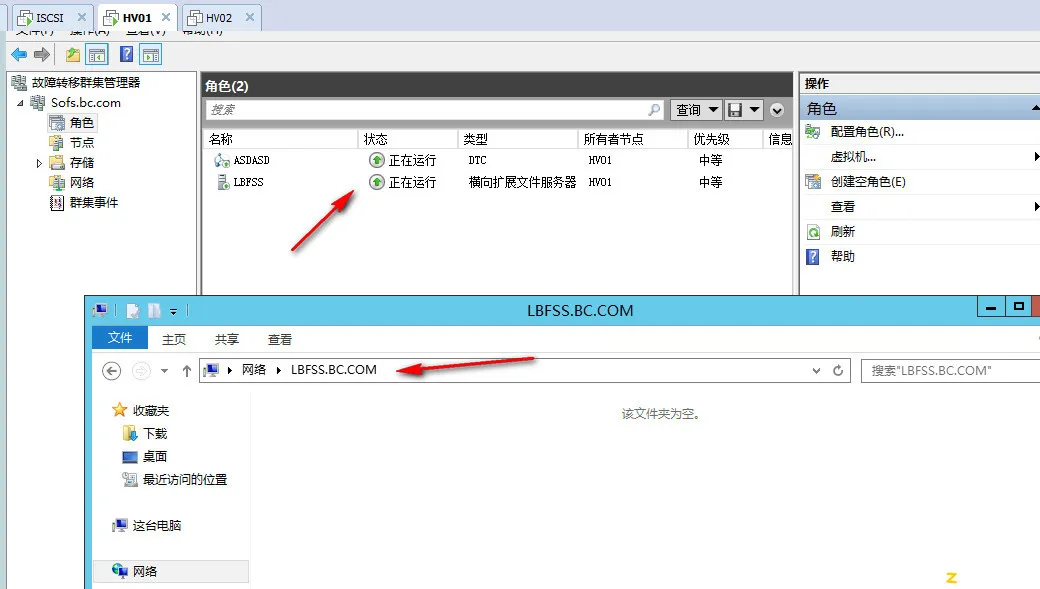
Task: Click the 帮助 action
Action: (x=843, y=256)
